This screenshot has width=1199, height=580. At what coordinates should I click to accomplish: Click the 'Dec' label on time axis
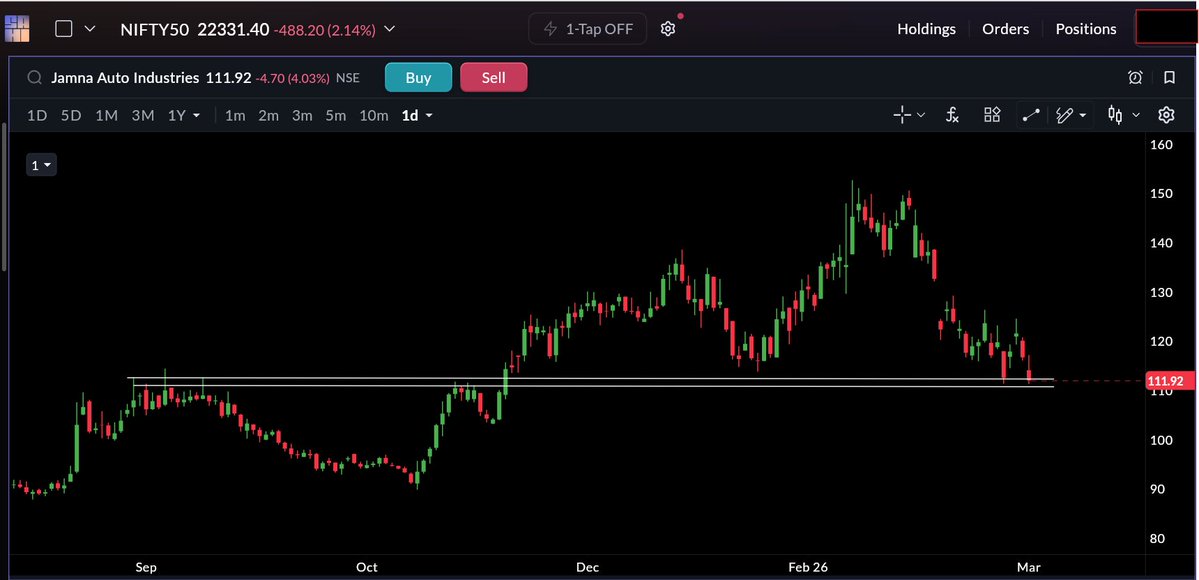[x=587, y=567]
